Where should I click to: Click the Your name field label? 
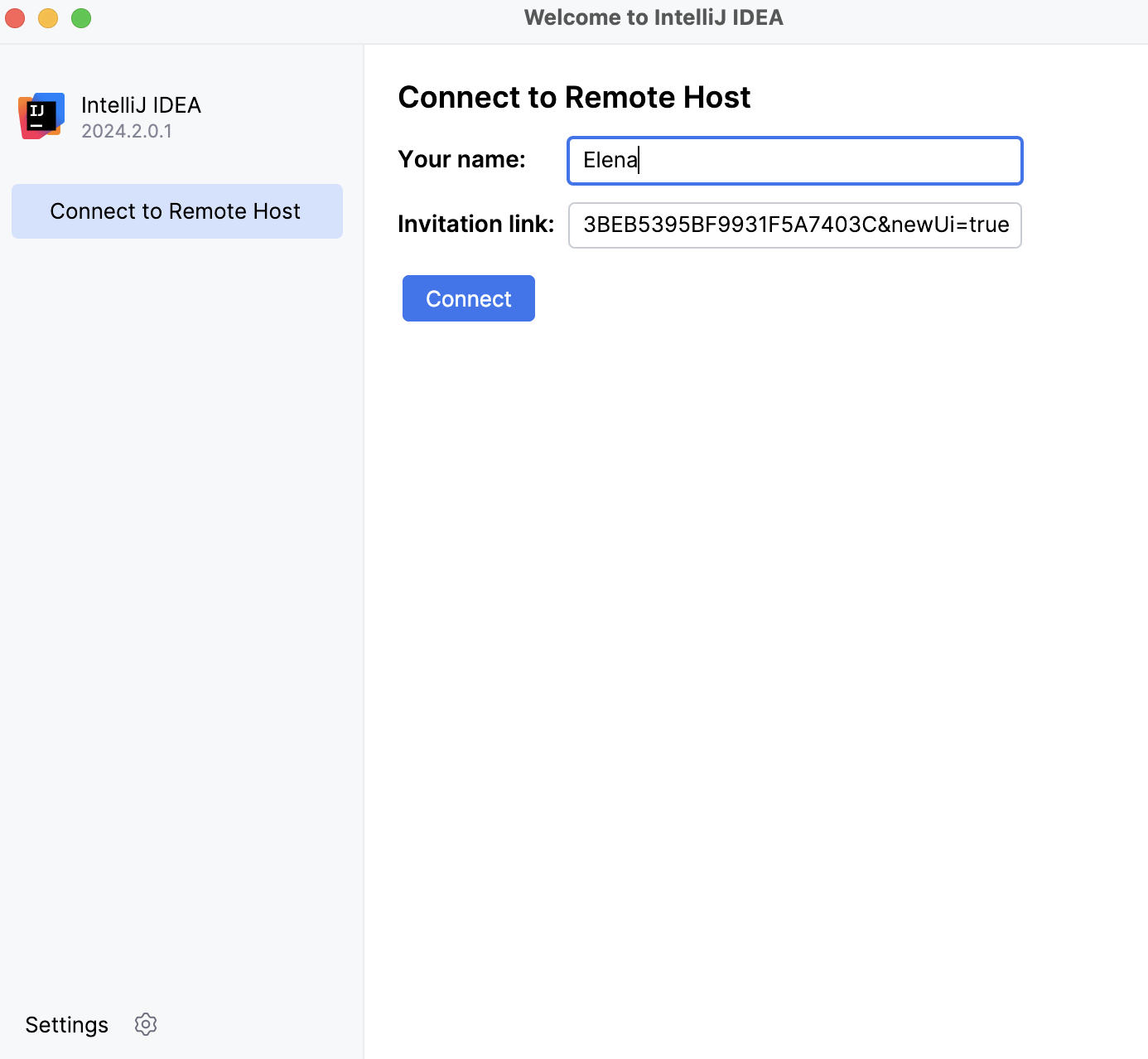tap(461, 159)
